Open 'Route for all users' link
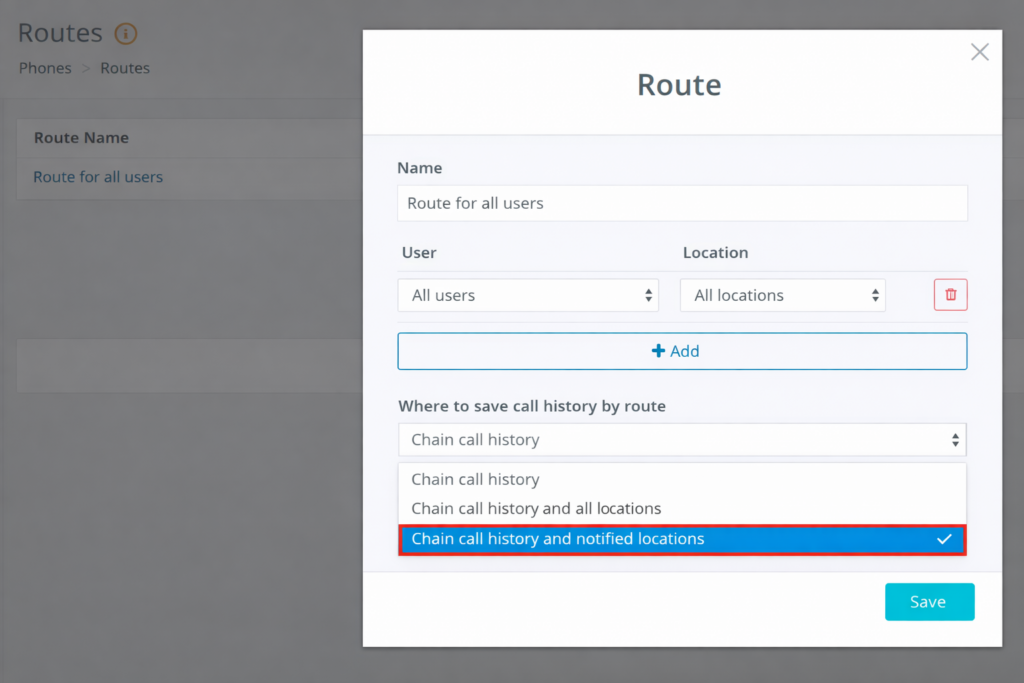This screenshot has width=1024, height=683. tap(98, 177)
